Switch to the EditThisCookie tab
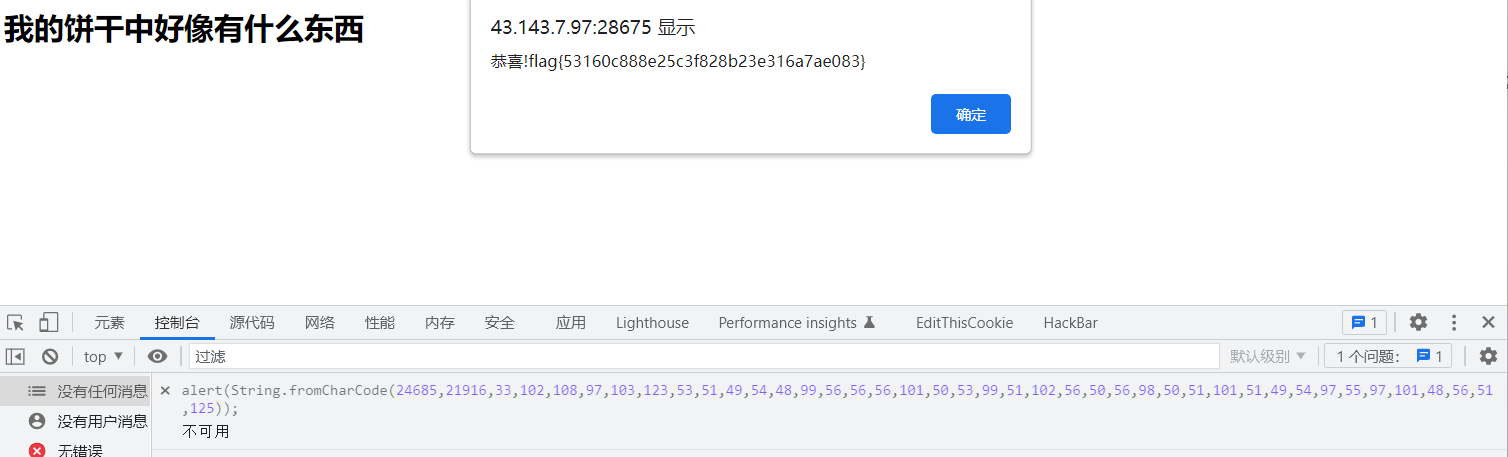This screenshot has width=1508, height=457. pyautogui.click(x=964, y=323)
